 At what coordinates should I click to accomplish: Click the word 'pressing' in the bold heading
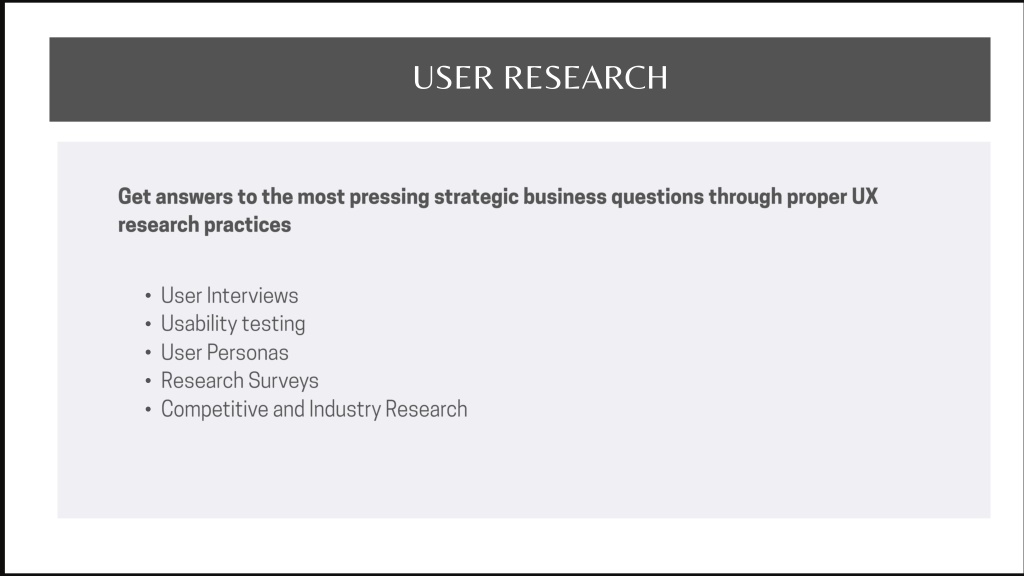389,197
